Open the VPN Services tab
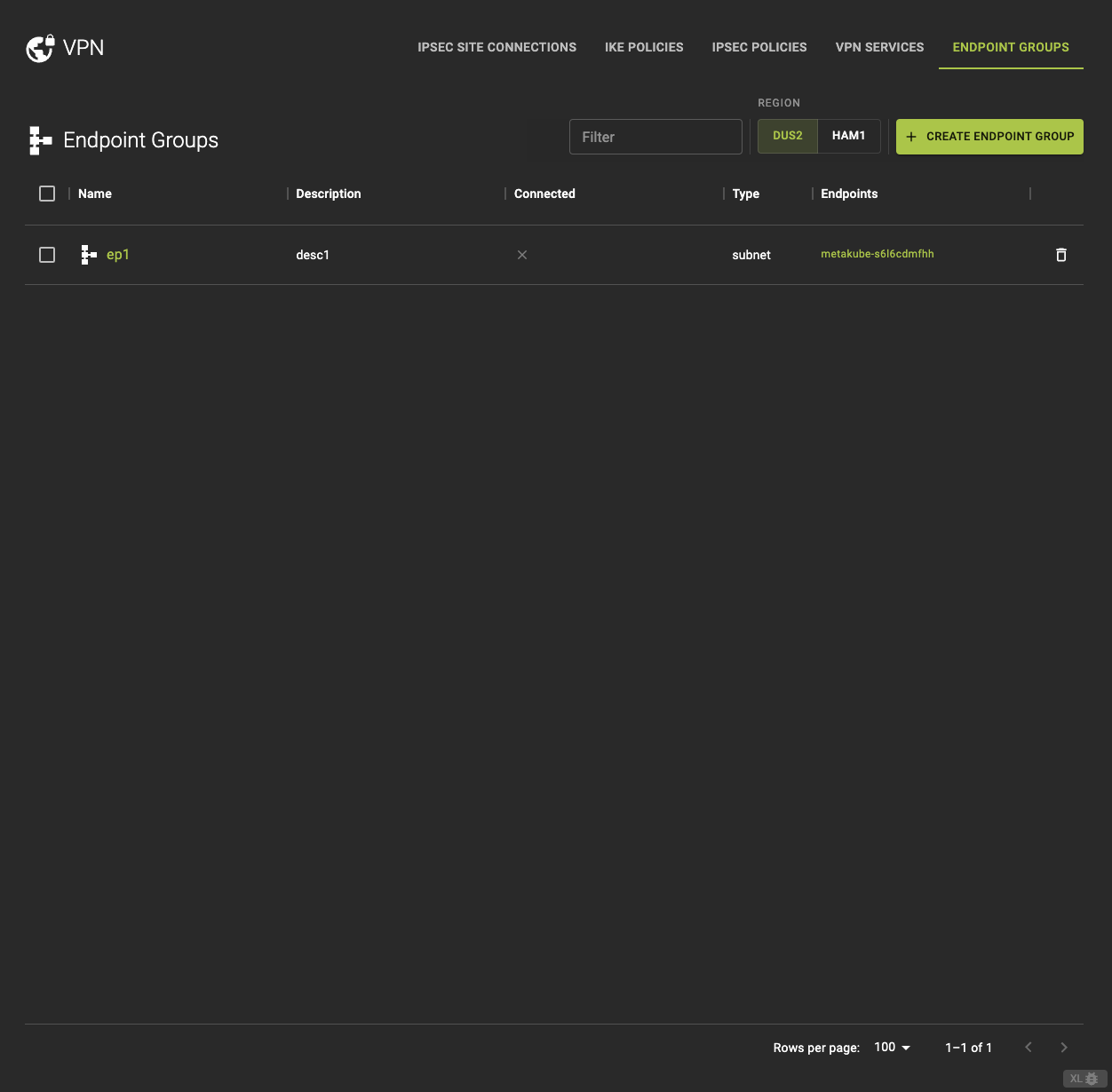The width and height of the screenshot is (1112, 1092). pos(879,47)
